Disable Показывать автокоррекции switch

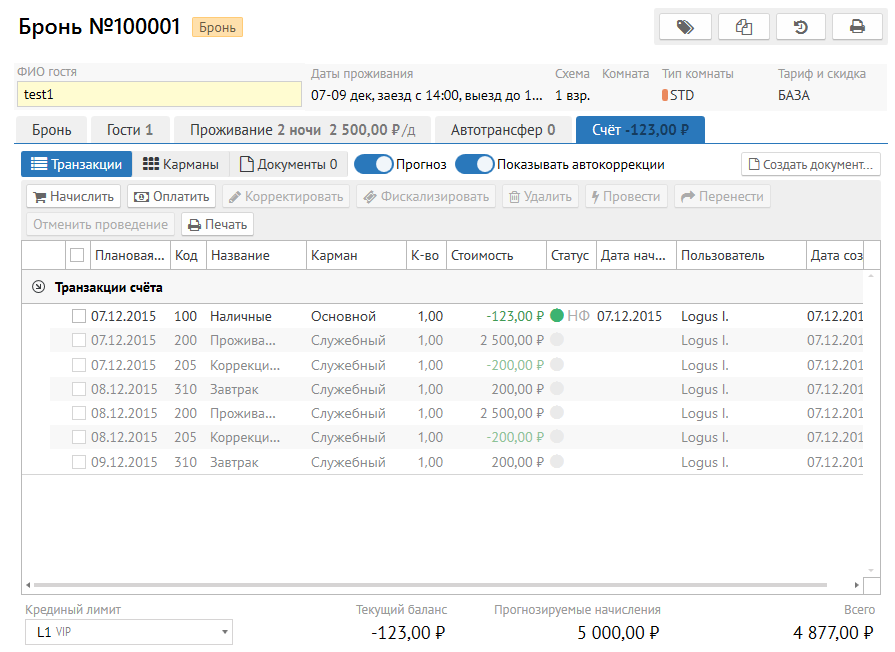pos(475,164)
